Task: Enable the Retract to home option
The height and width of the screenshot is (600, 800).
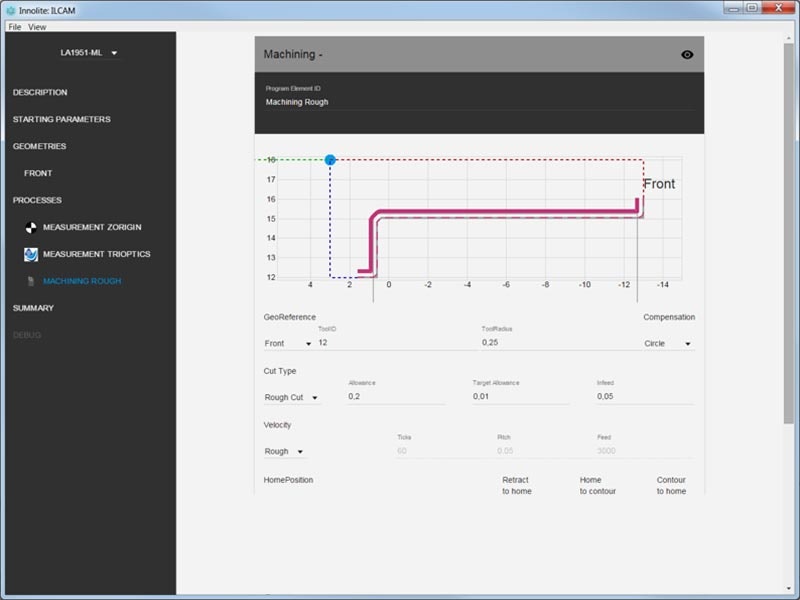Action: 514,485
